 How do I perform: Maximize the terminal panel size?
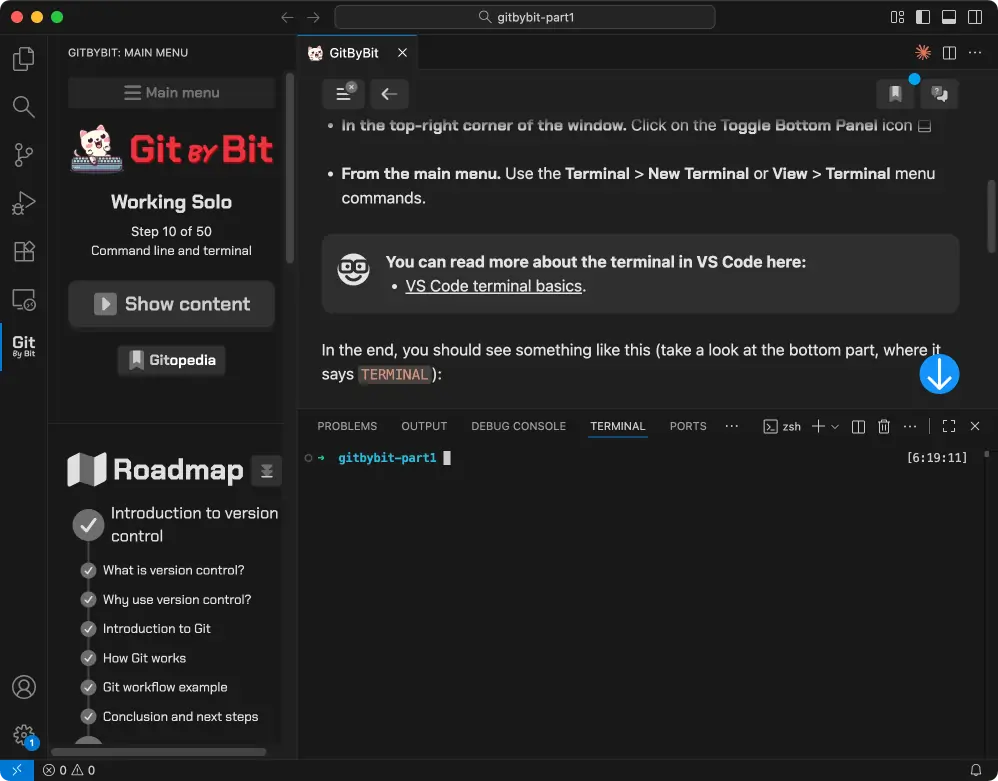click(949, 426)
